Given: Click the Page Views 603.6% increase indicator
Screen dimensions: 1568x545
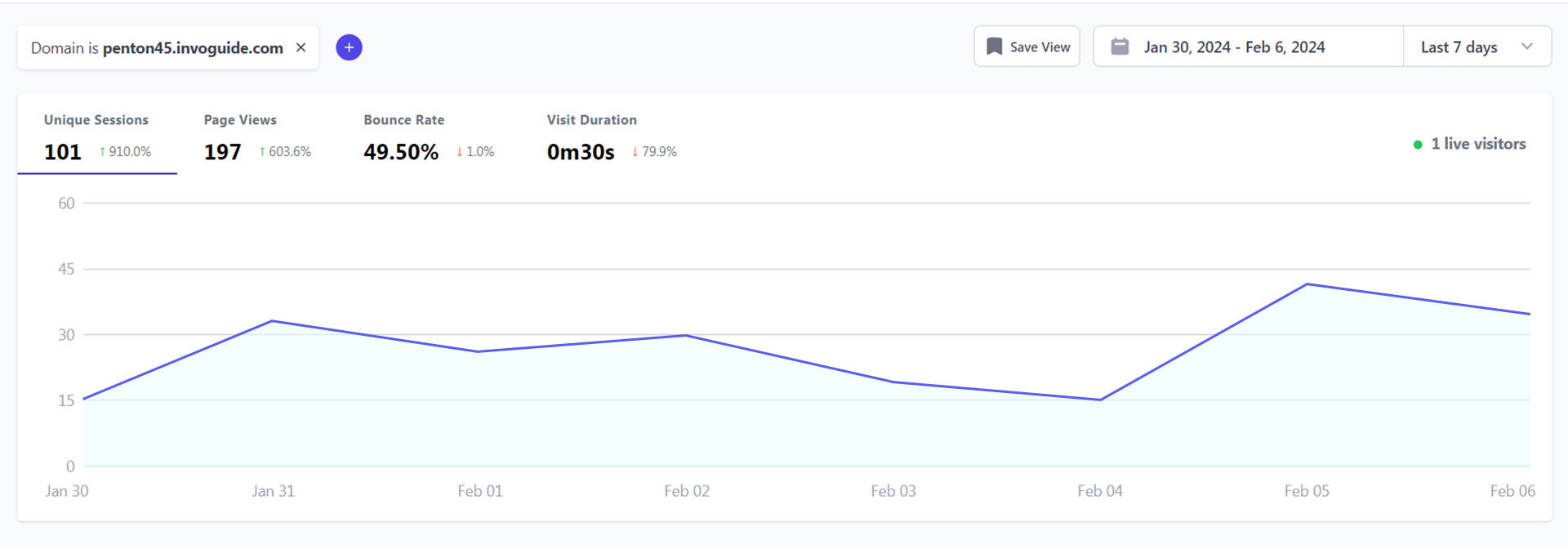Looking at the screenshot, I should [x=285, y=152].
